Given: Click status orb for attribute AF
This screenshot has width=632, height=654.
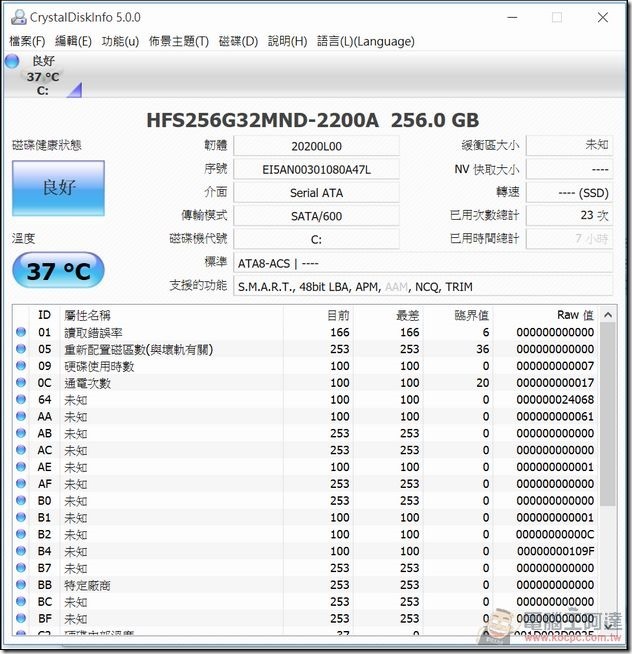Looking at the screenshot, I should pos(21,483).
